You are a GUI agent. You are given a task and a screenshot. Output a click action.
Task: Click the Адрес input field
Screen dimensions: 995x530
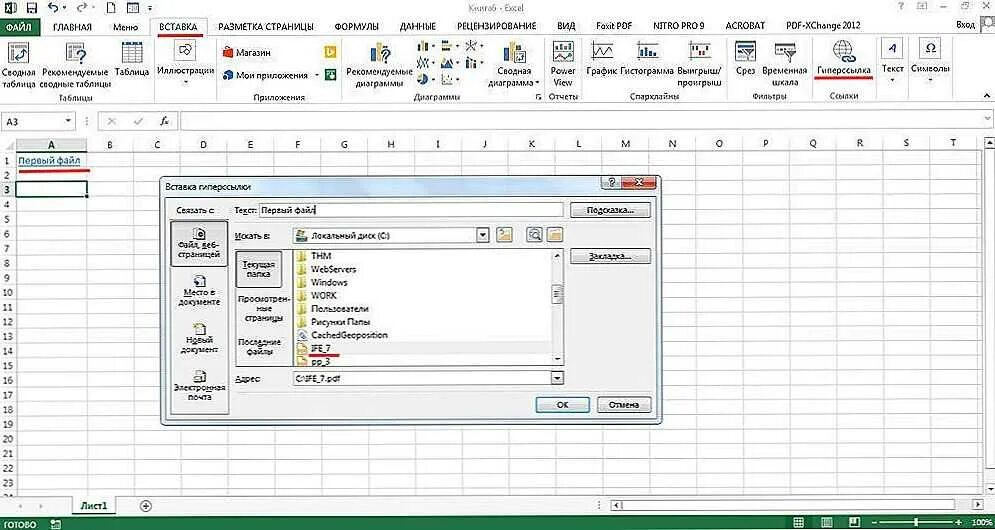click(421, 378)
